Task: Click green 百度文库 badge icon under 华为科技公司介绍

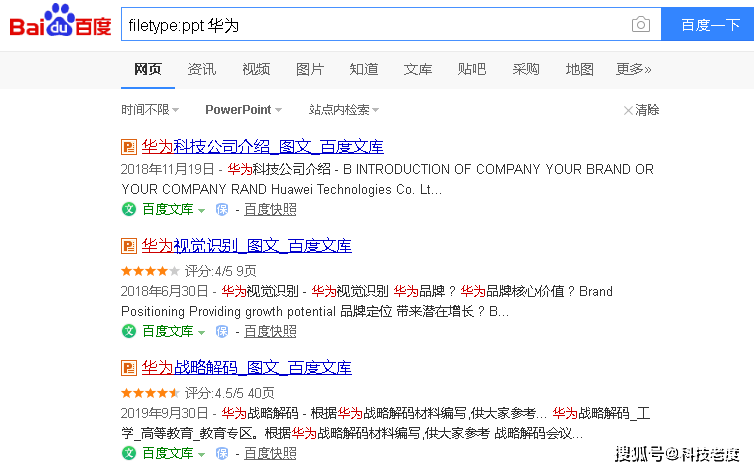Action: [129, 209]
